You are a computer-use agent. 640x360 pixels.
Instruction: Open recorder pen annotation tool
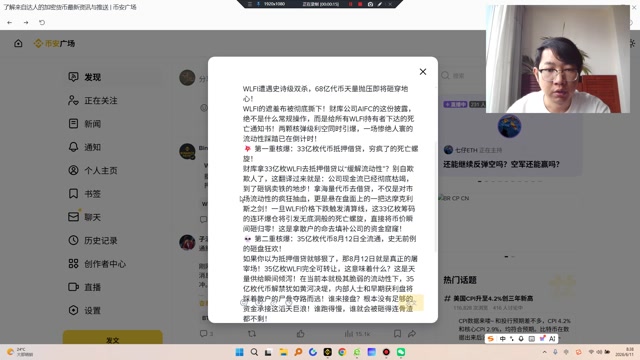pos(380,4)
